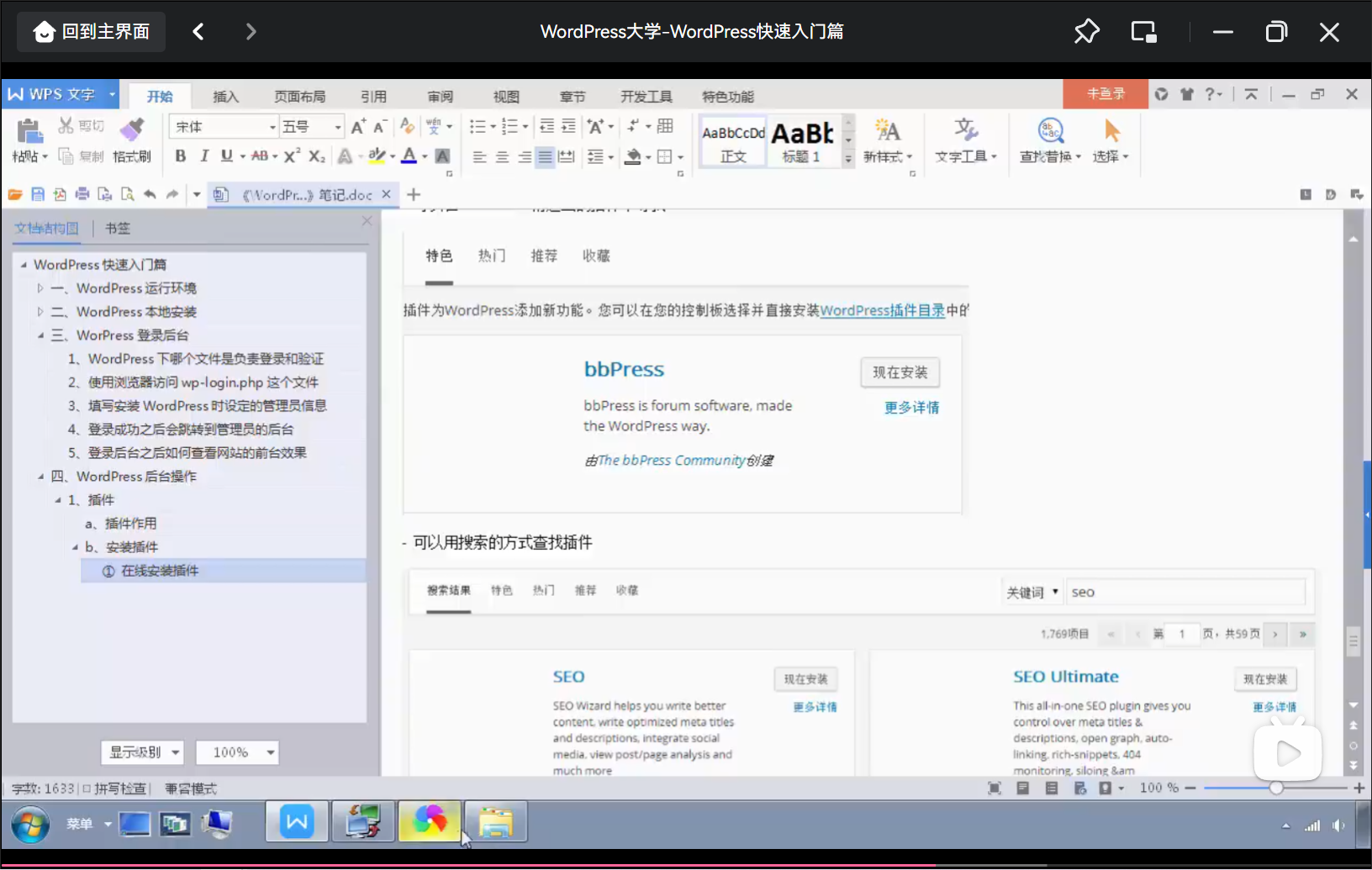Switch to the 页面布局 ribbon tab
The height and width of the screenshot is (870, 1372).
click(300, 97)
